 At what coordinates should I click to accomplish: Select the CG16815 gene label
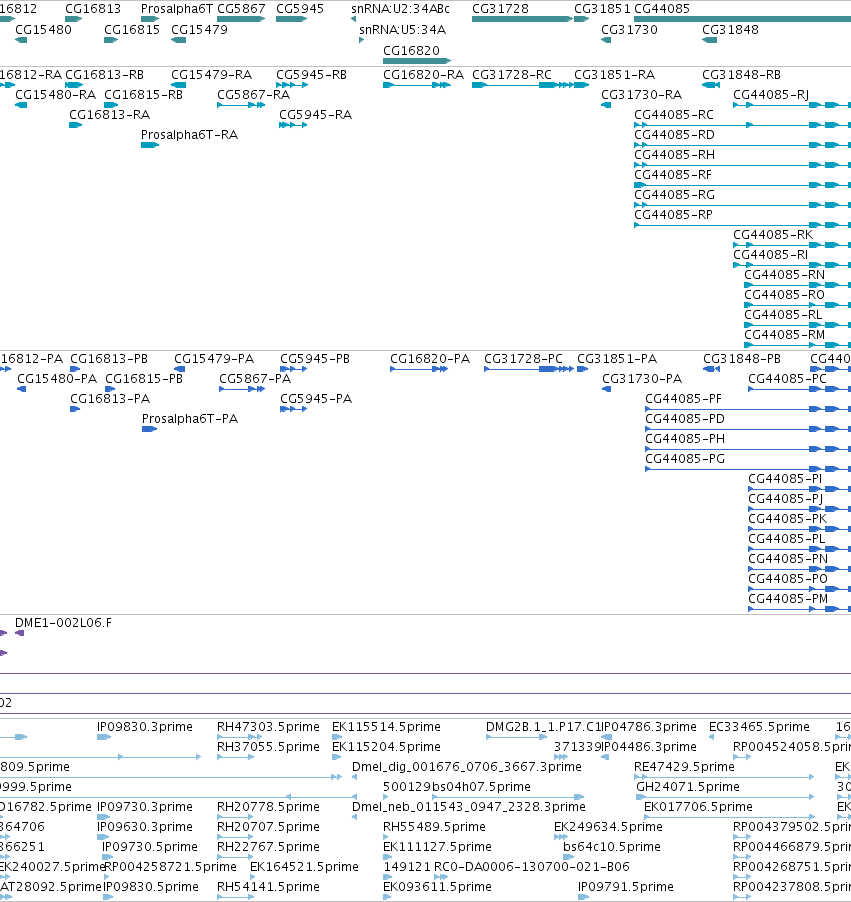[132, 29]
